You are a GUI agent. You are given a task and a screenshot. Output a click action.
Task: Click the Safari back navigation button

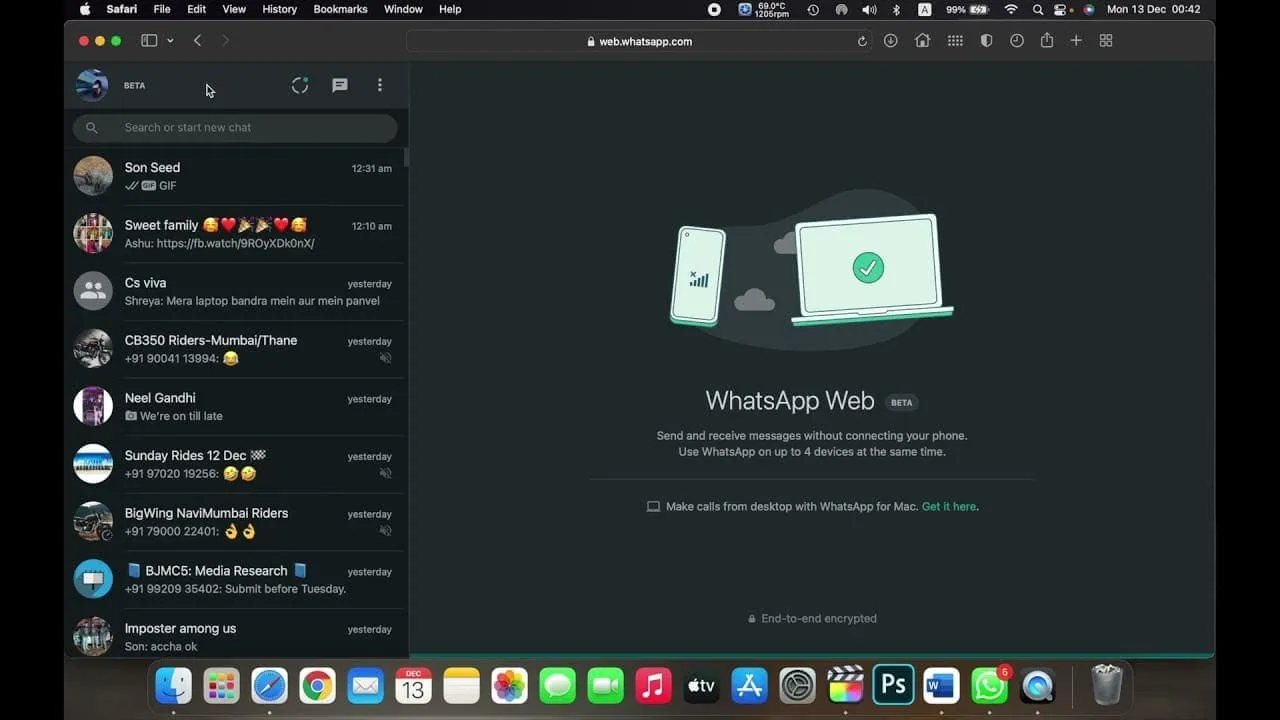[x=197, y=41]
